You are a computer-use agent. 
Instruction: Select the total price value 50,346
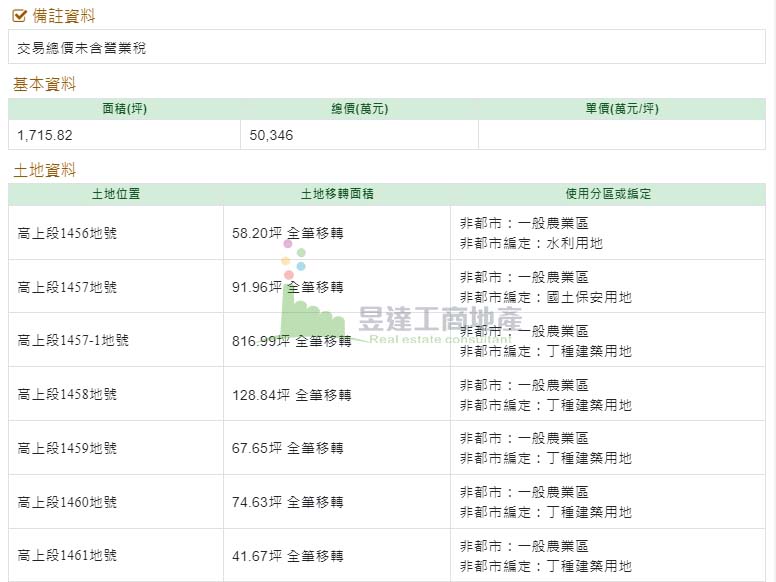[271, 135]
